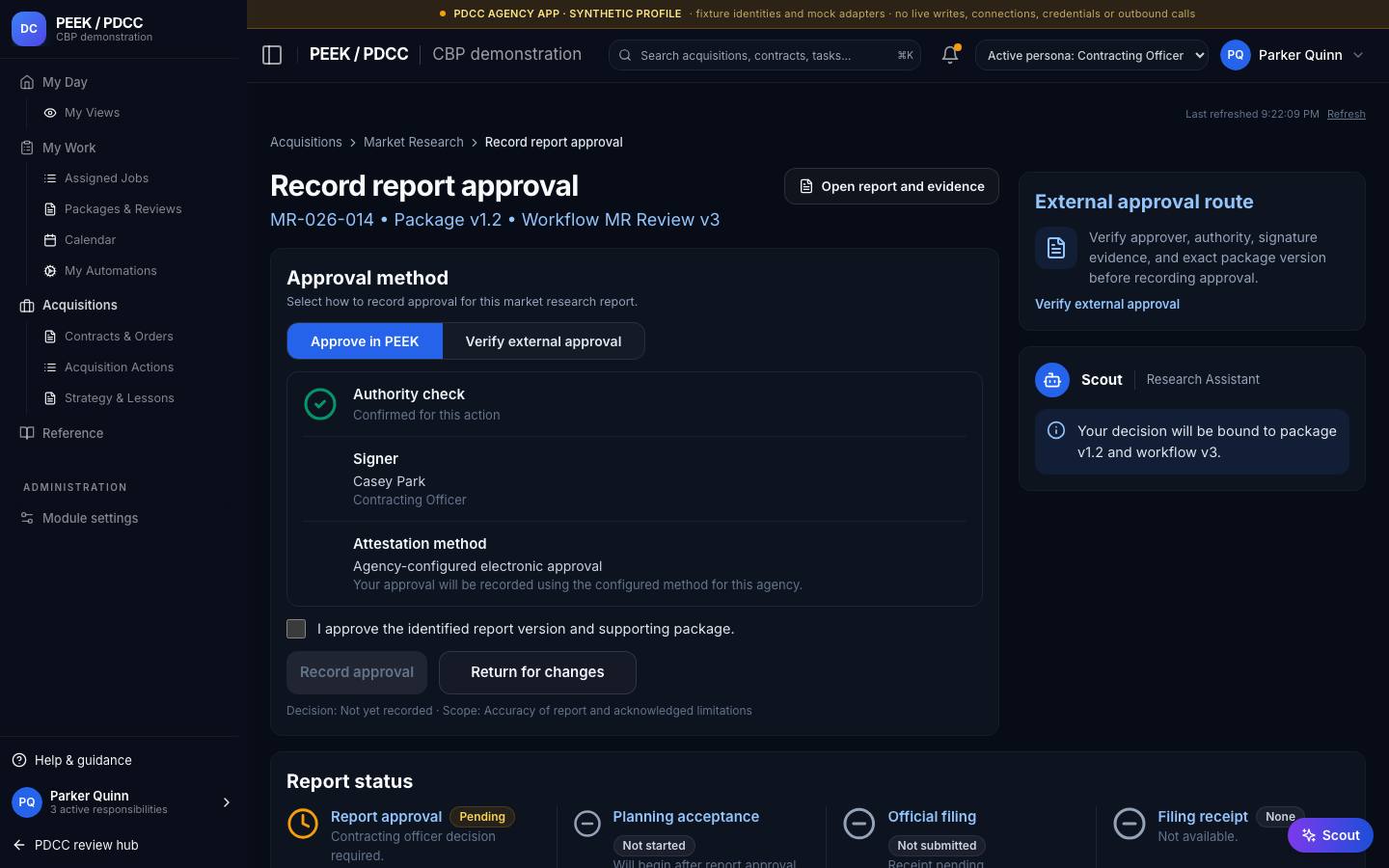The image size is (1389, 868).
Task: Expand Parker Quinn responsibilities chevron in sidebar
Action: pyautogui.click(x=227, y=802)
